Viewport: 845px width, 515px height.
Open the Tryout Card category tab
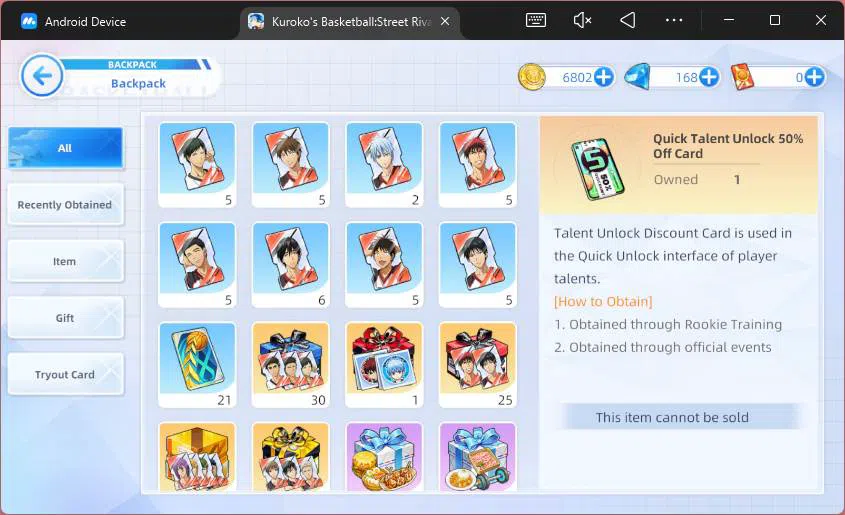(65, 374)
